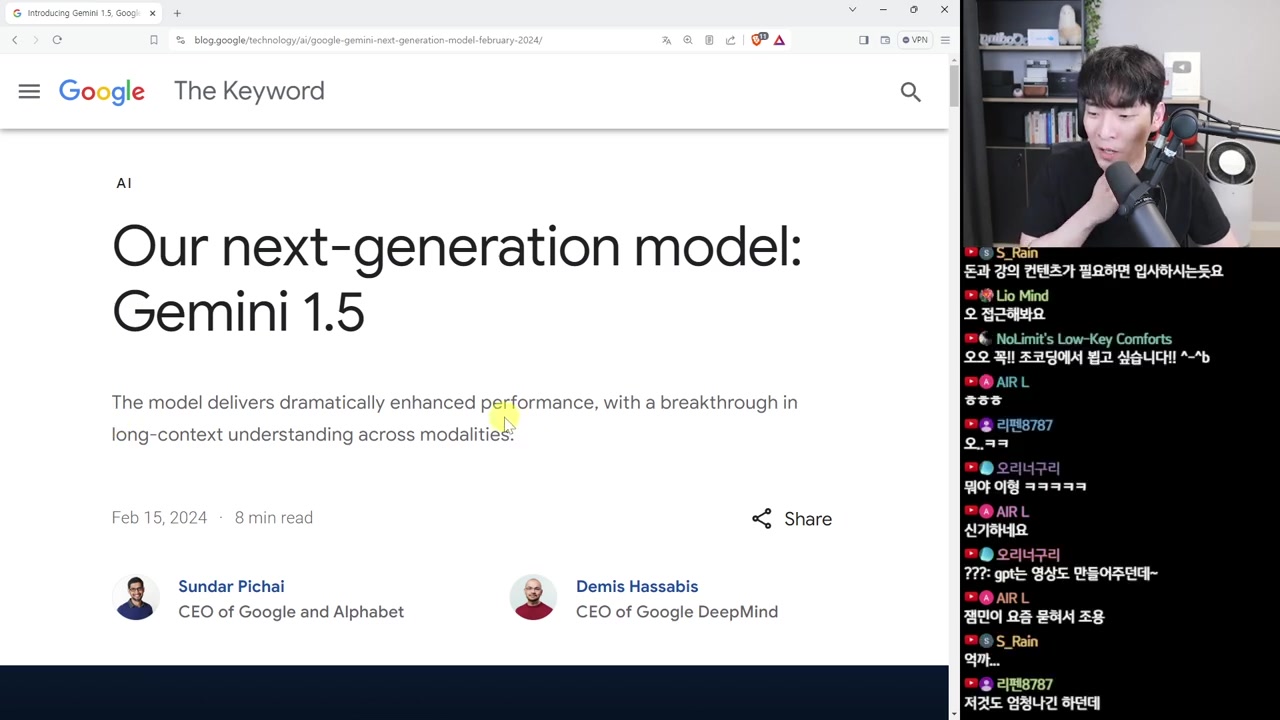The width and height of the screenshot is (1280, 720).
Task: Open The Keyword blog home
Action: tap(249, 91)
